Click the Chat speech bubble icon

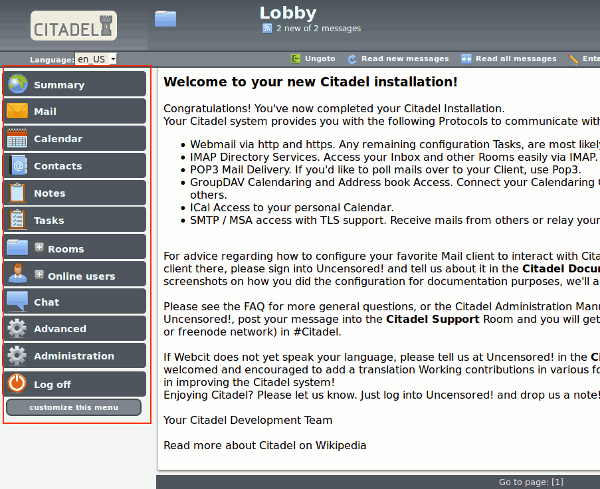17,301
